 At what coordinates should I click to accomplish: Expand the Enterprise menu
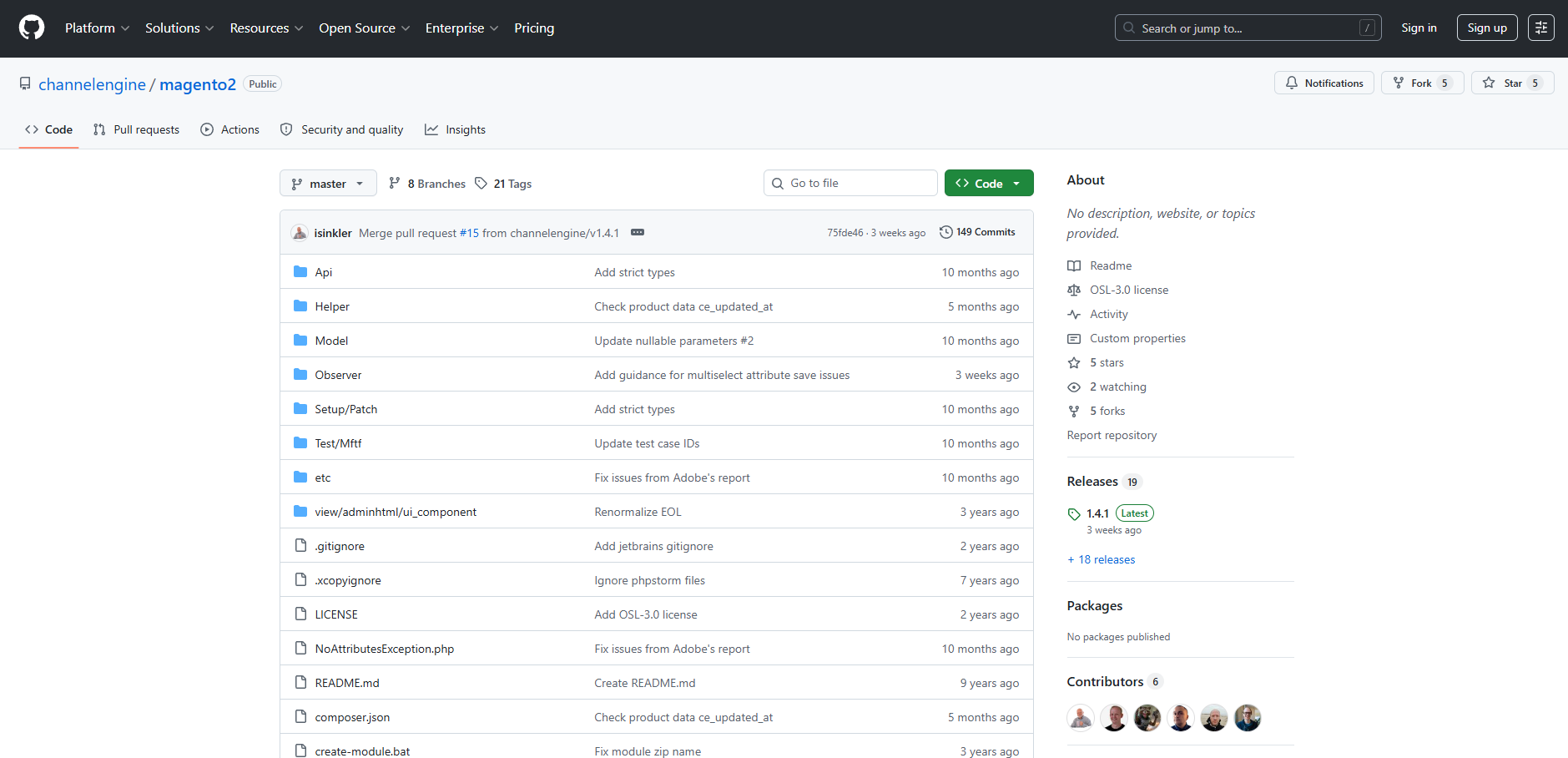tap(461, 28)
